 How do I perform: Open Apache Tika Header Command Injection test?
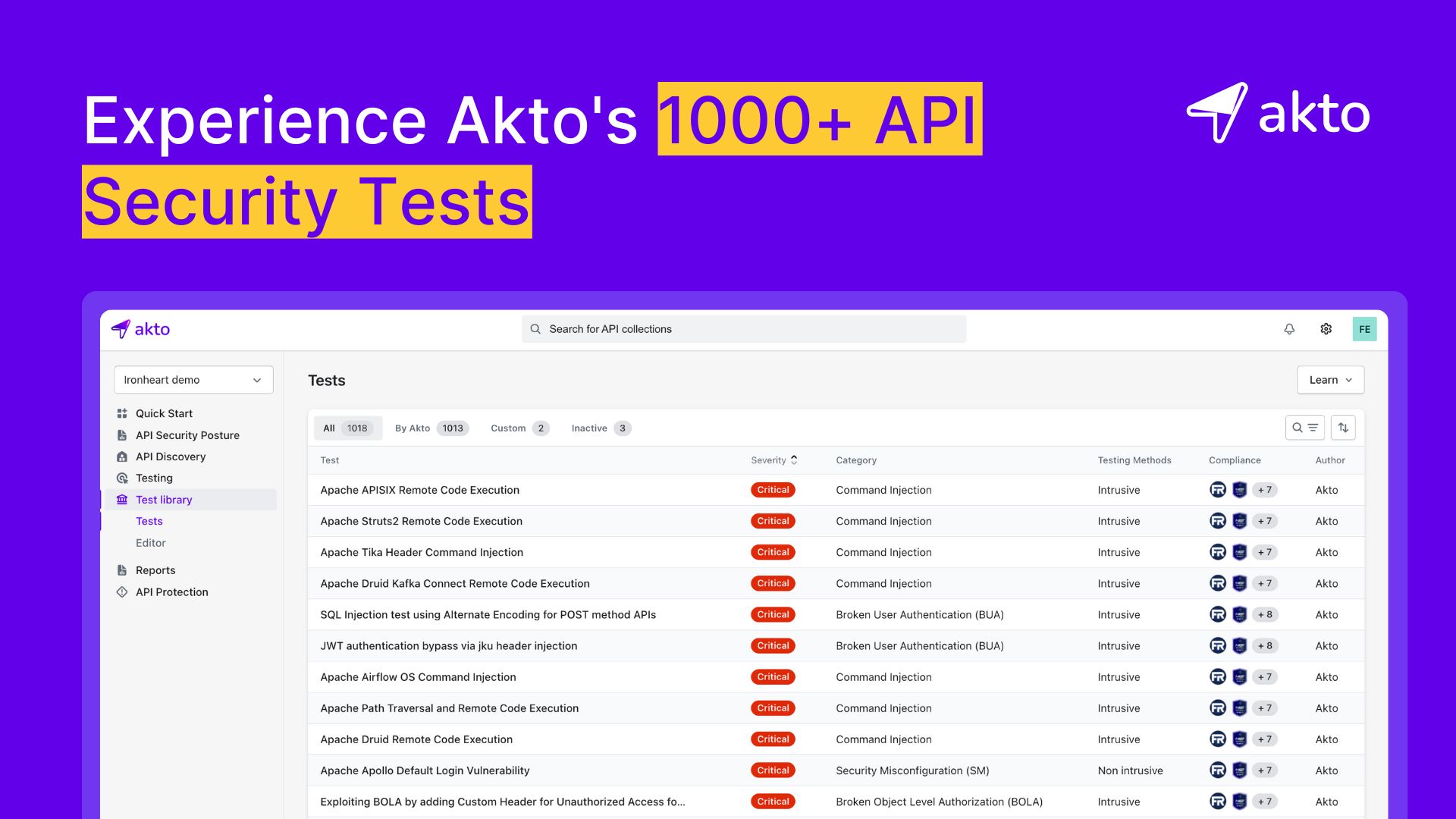tap(422, 552)
